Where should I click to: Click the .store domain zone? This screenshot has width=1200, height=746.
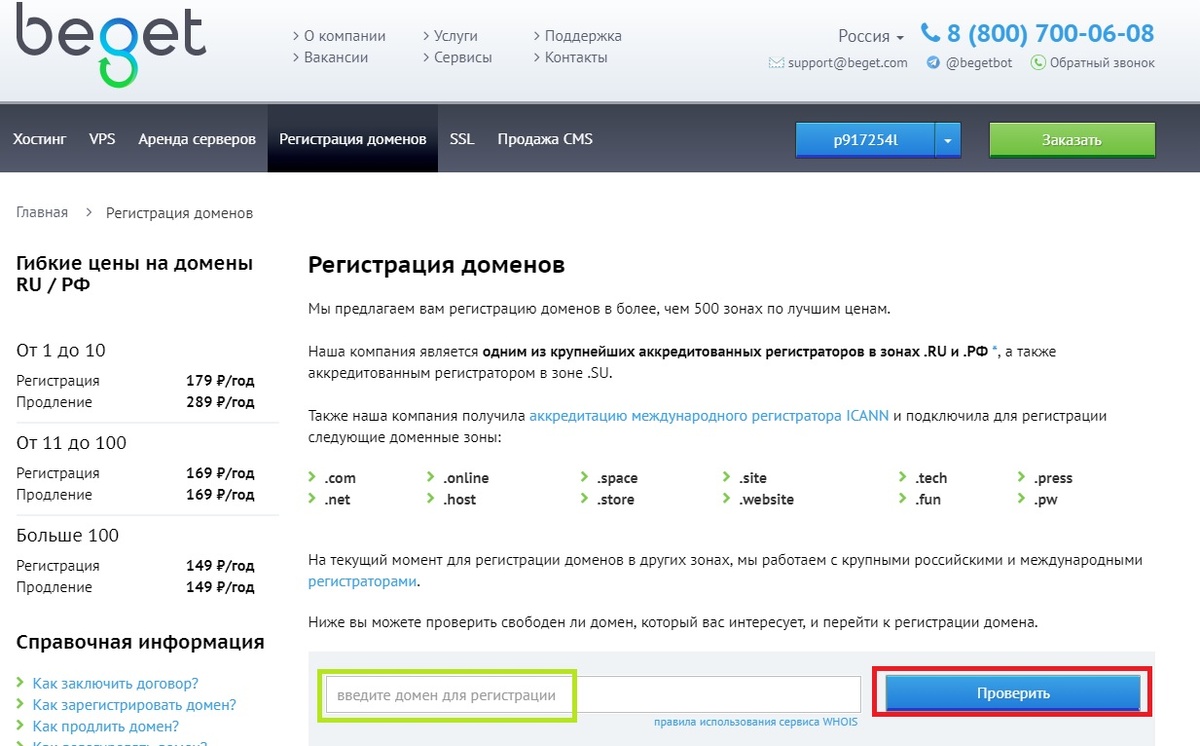615,499
